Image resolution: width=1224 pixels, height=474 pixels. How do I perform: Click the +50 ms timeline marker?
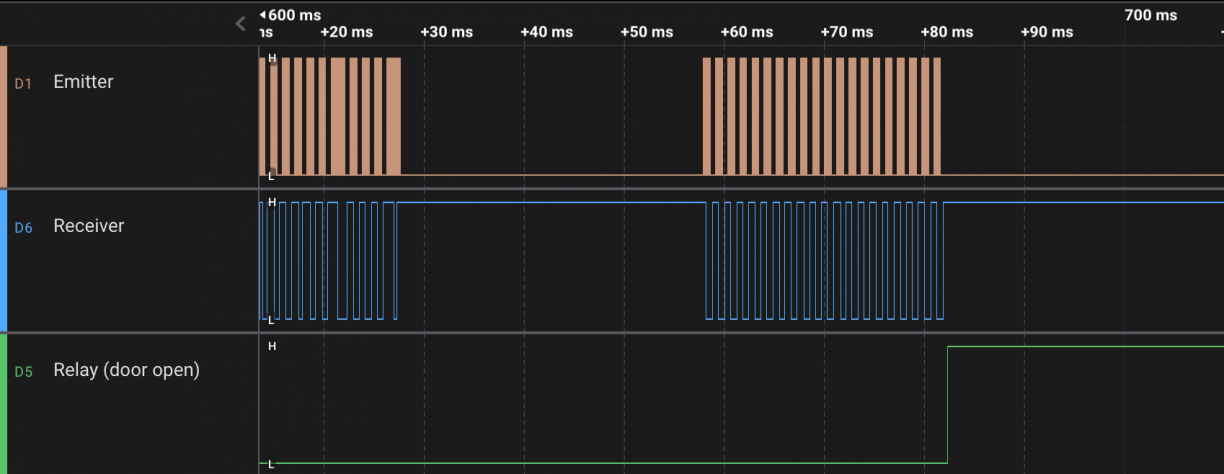click(x=646, y=32)
